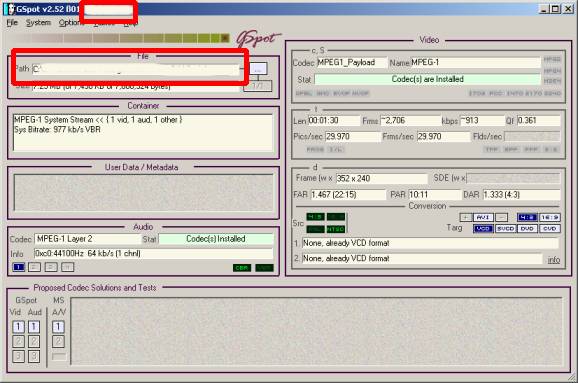Click the Frame size field 352 x 240
Screen dimensions: 578x383
point(382,178)
